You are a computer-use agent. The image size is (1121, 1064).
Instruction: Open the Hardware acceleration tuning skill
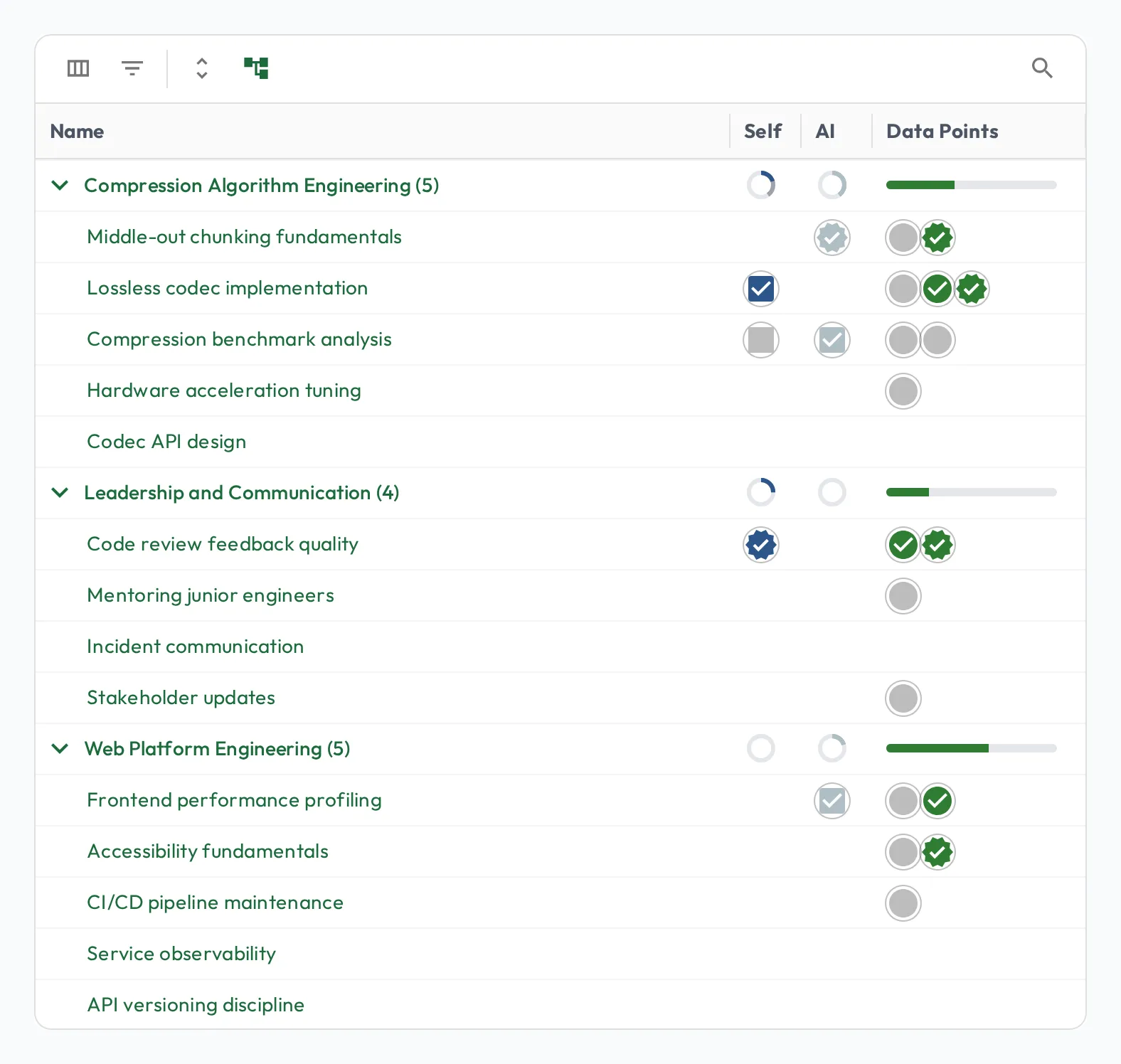pos(224,390)
